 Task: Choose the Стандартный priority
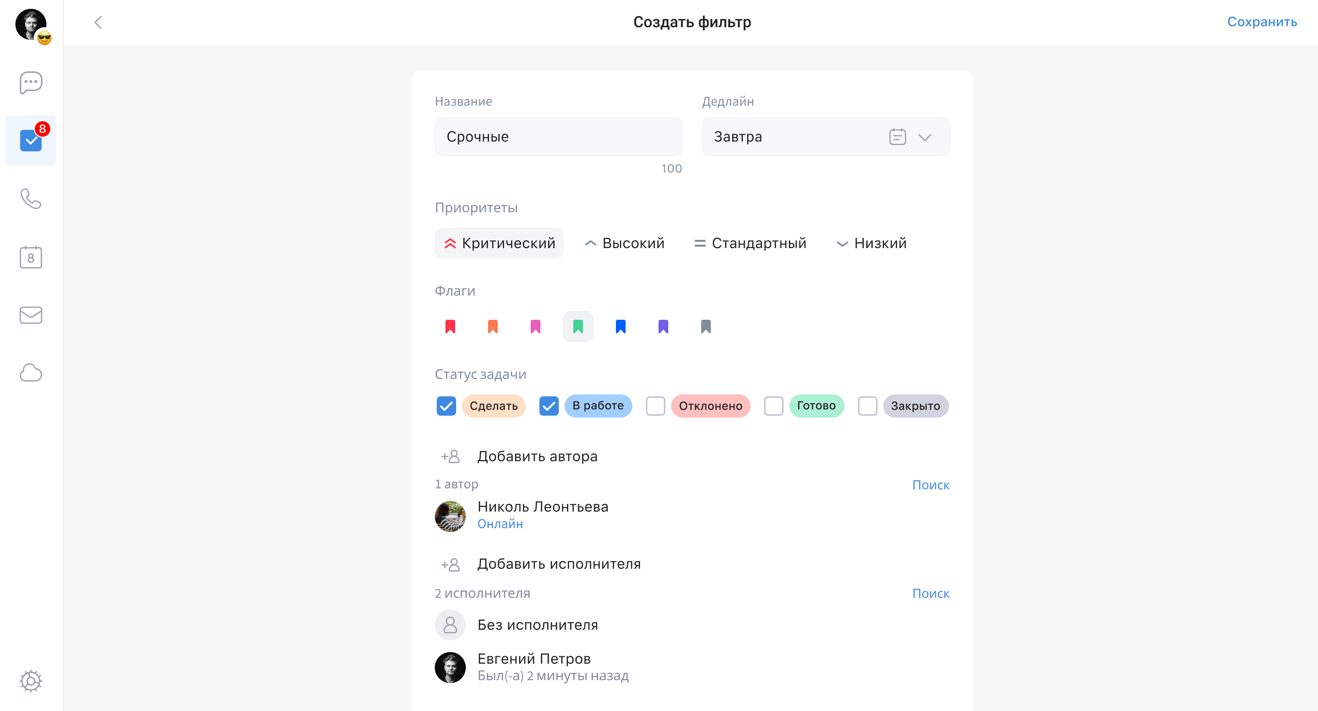pos(750,243)
